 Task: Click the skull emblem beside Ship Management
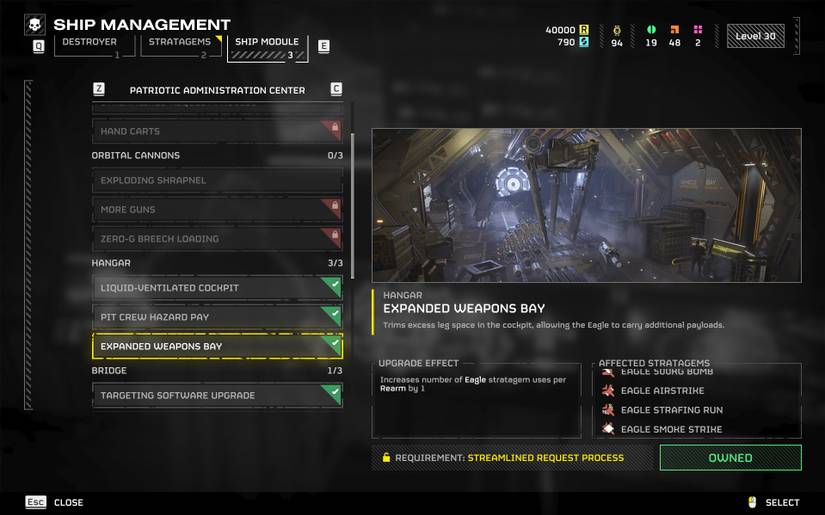click(x=35, y=25)
